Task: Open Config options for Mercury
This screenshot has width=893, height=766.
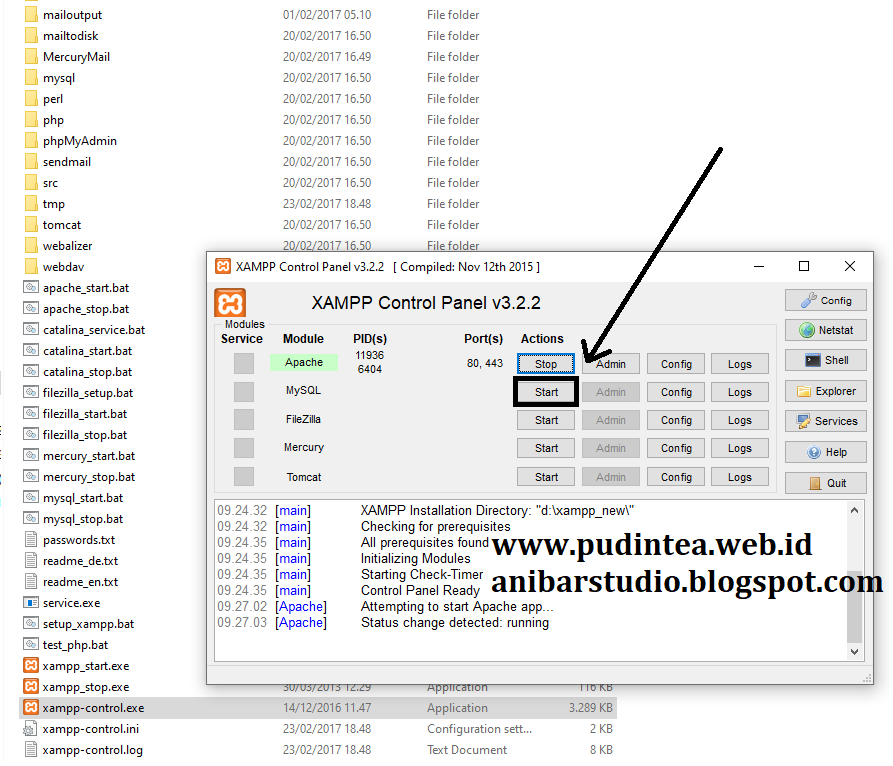Action: [x=676, y=448]
